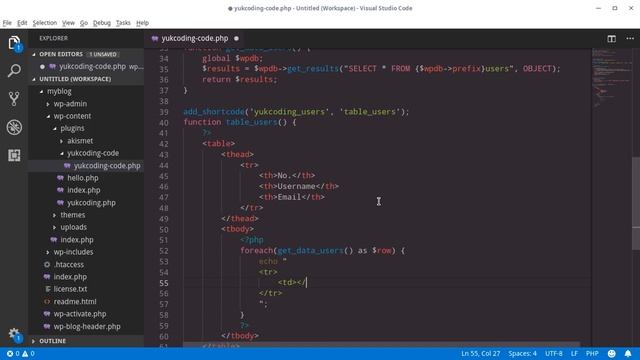Viewport: 640px width, 360px height.
Task: Open the File menu
Action: 7,23
